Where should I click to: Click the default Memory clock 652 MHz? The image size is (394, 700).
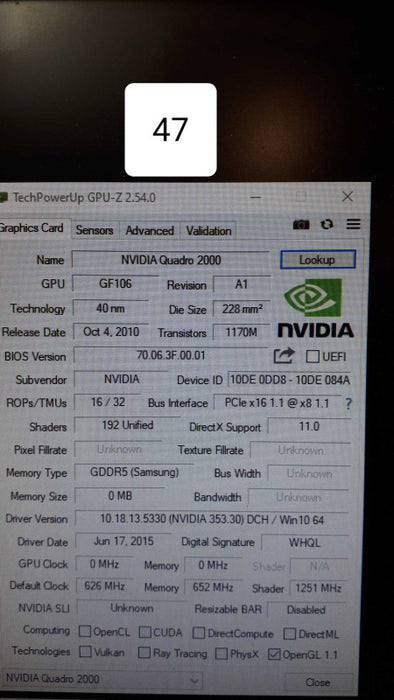pyautogui.click(x=213, y=587)
